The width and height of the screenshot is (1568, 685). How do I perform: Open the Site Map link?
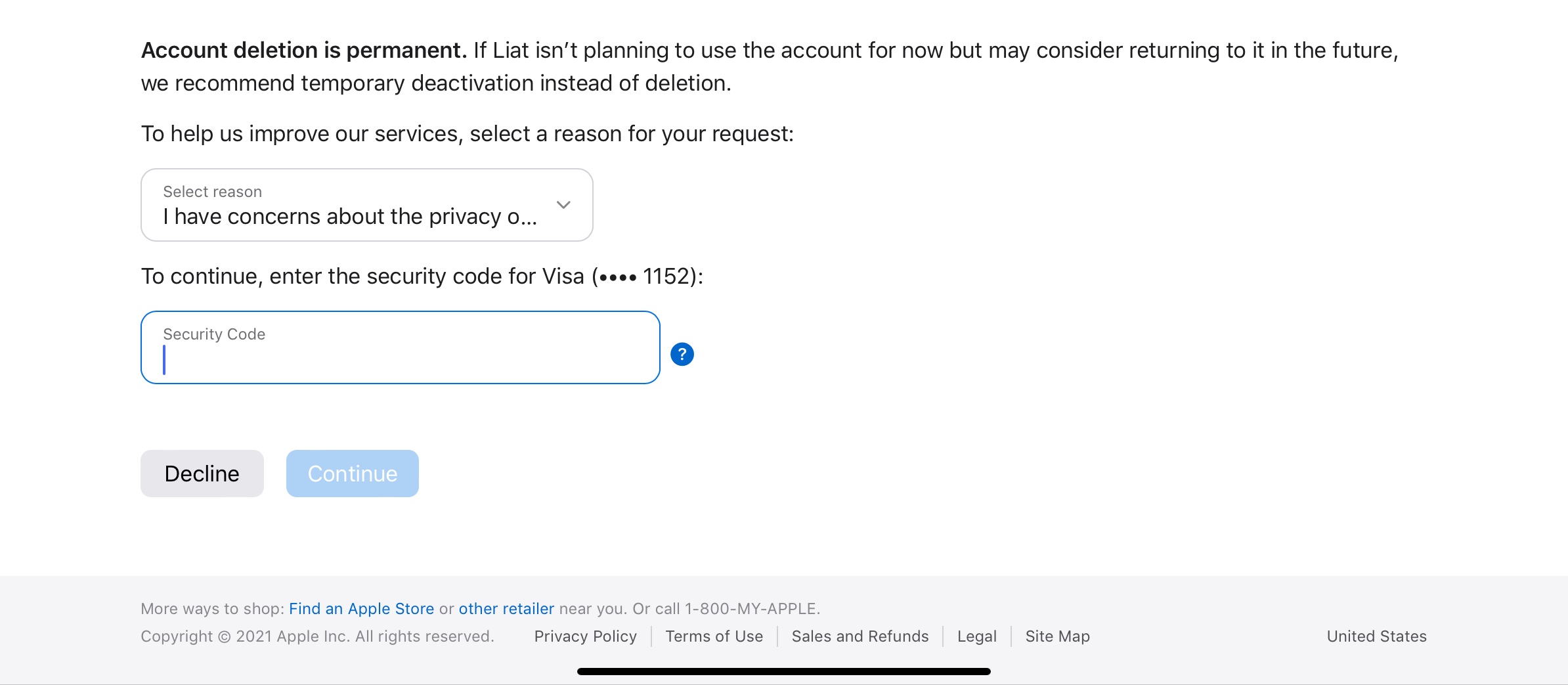(x=1057, y=636)
